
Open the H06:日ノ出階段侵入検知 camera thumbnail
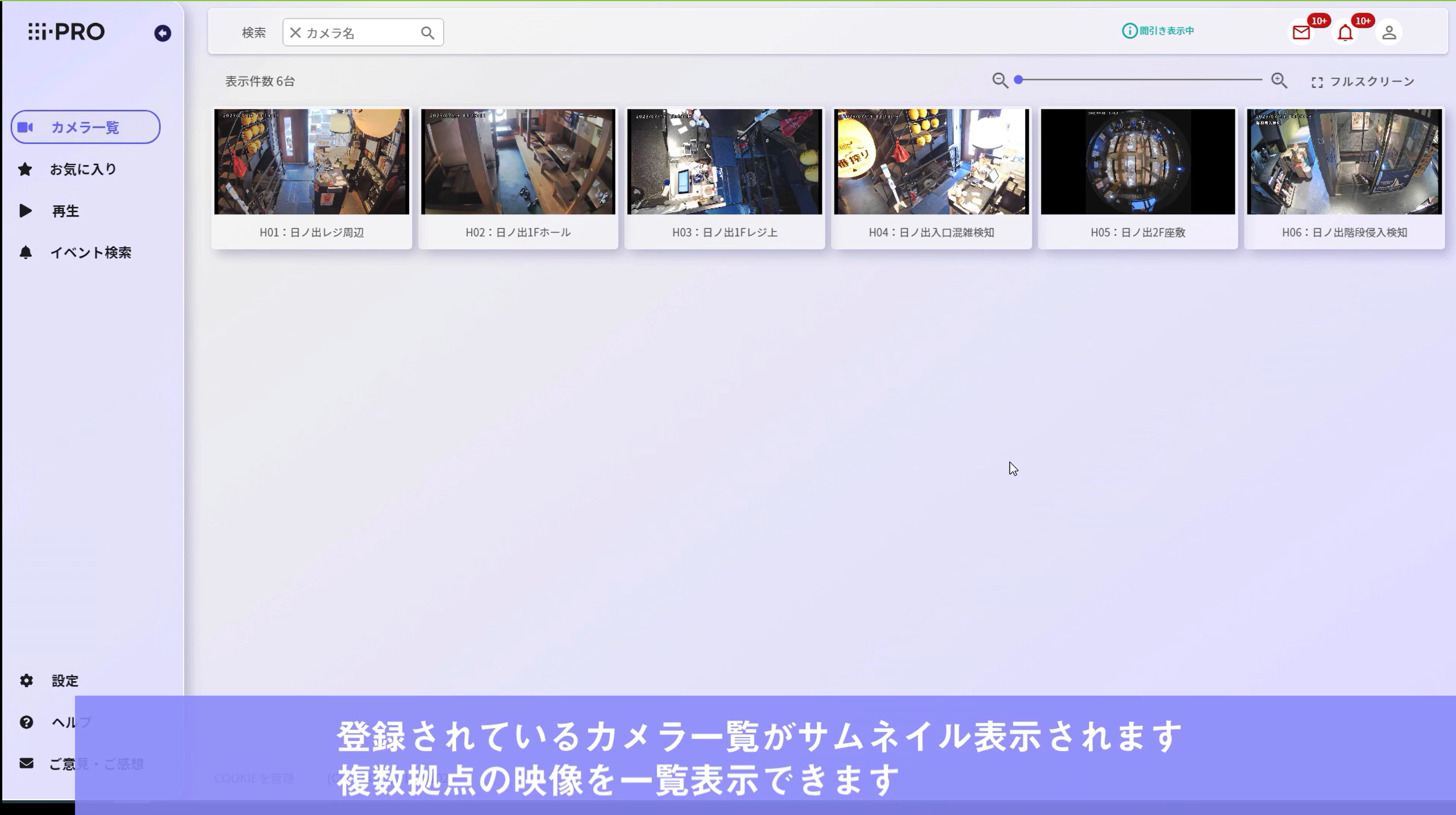[x=1345, y=162]
